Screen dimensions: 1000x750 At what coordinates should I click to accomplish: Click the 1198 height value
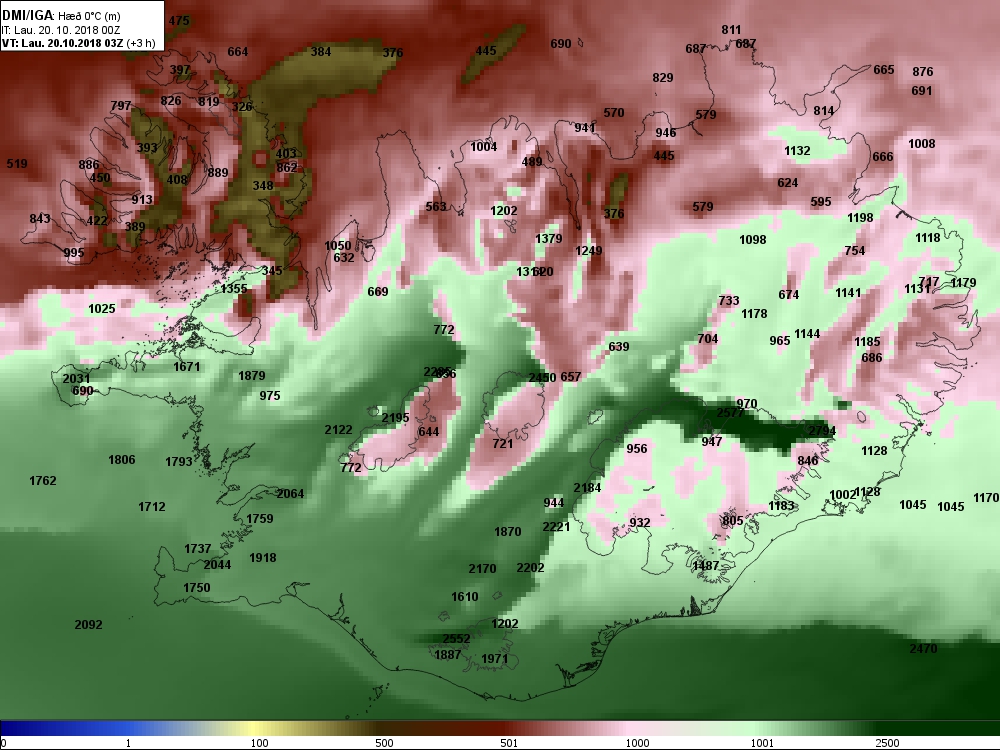860,218
